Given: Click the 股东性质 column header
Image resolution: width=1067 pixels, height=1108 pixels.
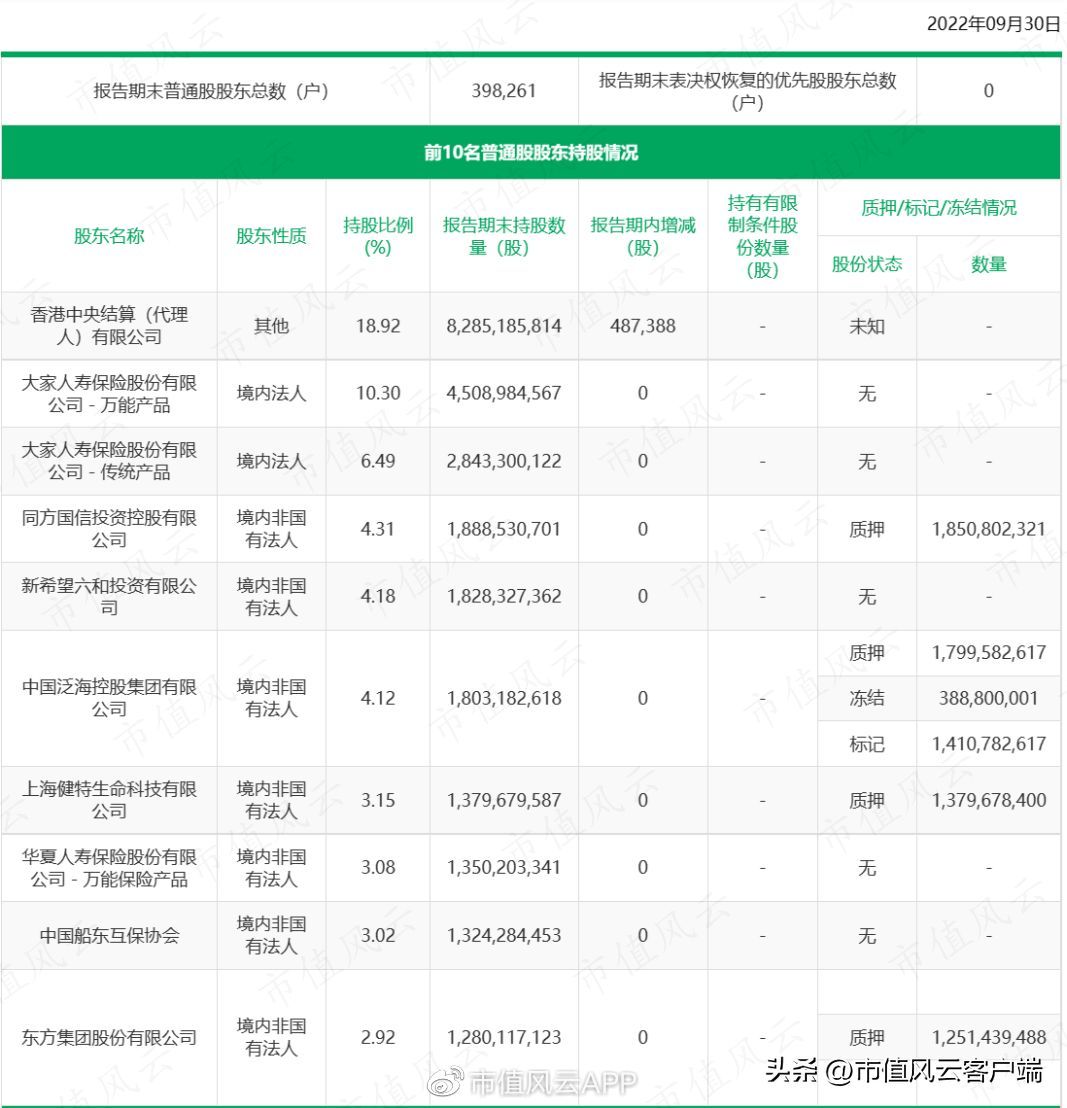Looking at the screenshot, I should 271,236.
